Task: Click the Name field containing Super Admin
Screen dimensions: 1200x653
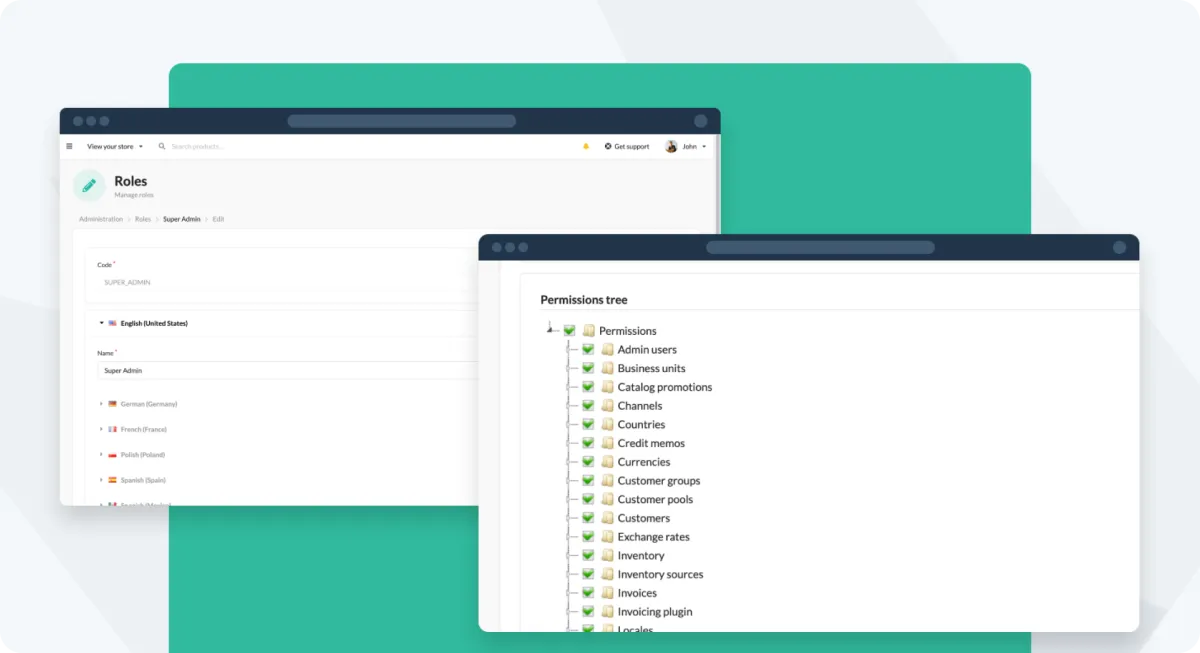Action: (x=290, y=370)
